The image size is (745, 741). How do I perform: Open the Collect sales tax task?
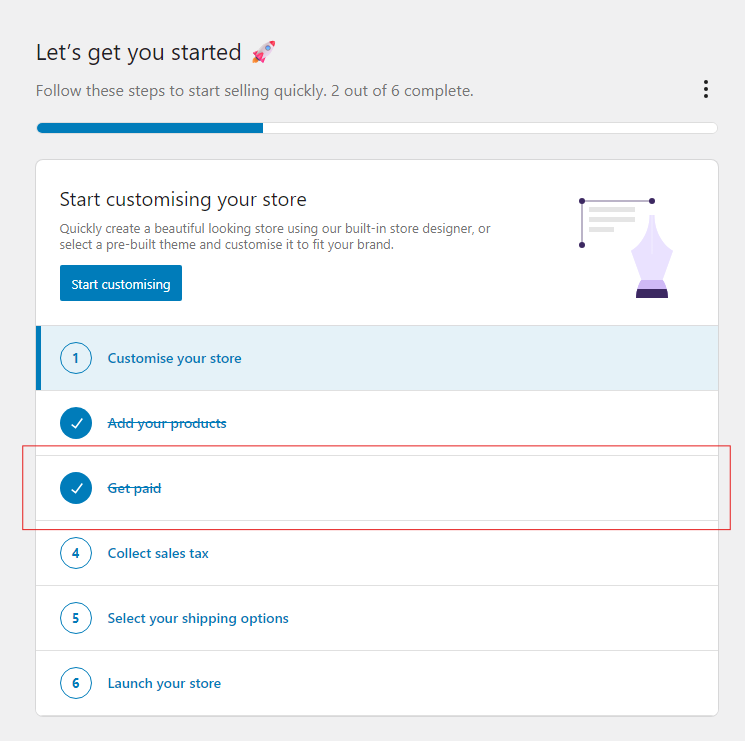tap(377, 553)
